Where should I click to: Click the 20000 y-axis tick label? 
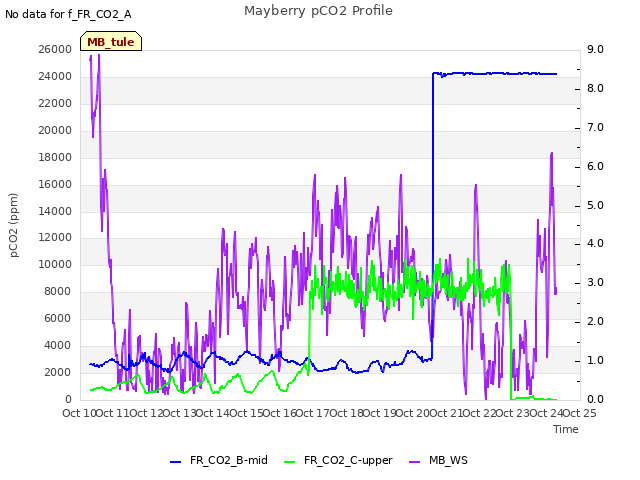(x=55, y=130)
